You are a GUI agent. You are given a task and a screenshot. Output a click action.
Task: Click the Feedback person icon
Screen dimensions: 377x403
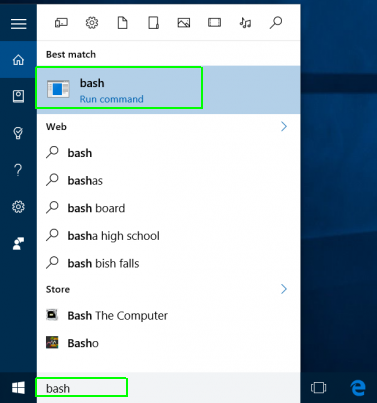(x=18, y=243)
